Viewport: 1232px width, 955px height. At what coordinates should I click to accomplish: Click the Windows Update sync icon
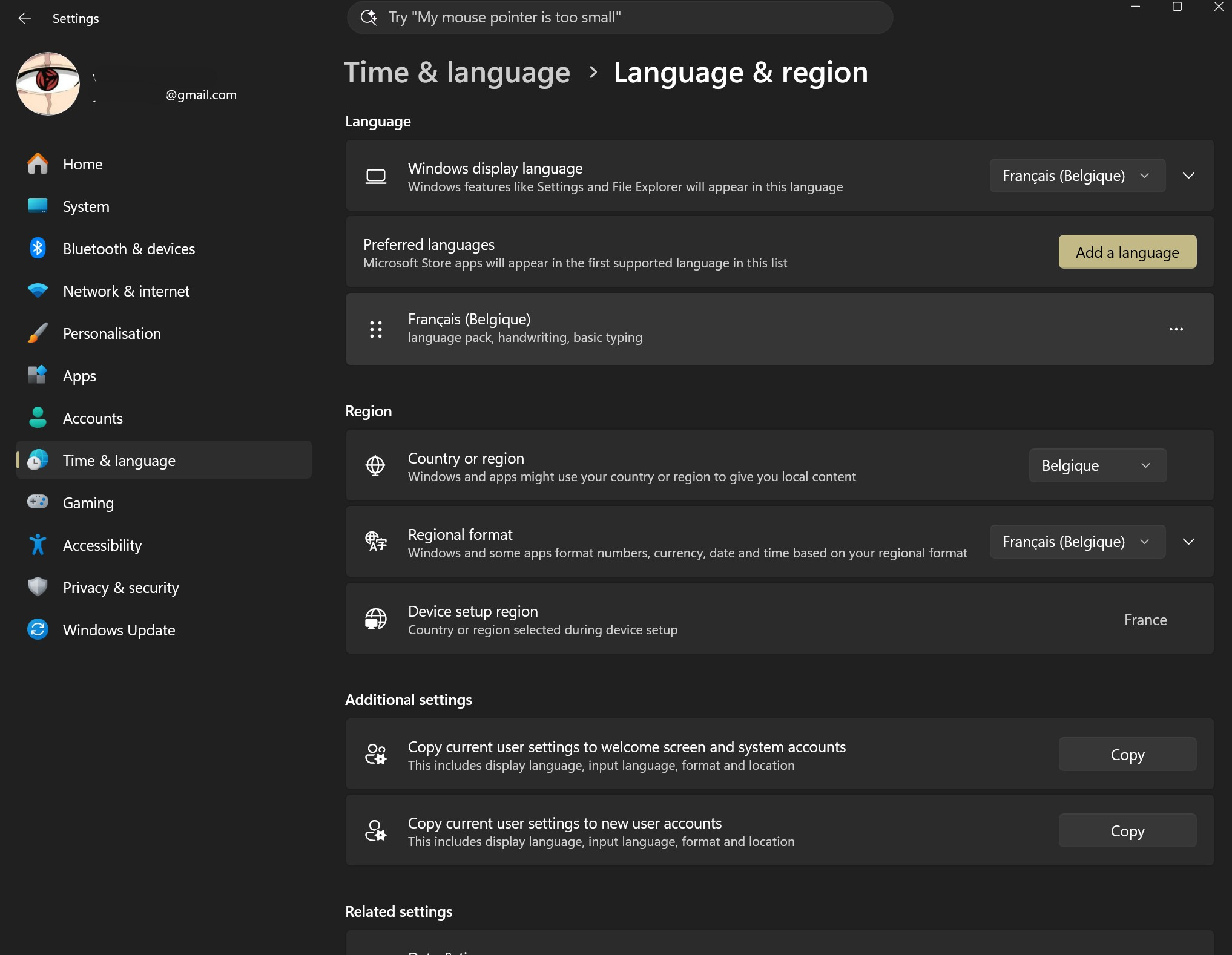click(x=38, y=629)
